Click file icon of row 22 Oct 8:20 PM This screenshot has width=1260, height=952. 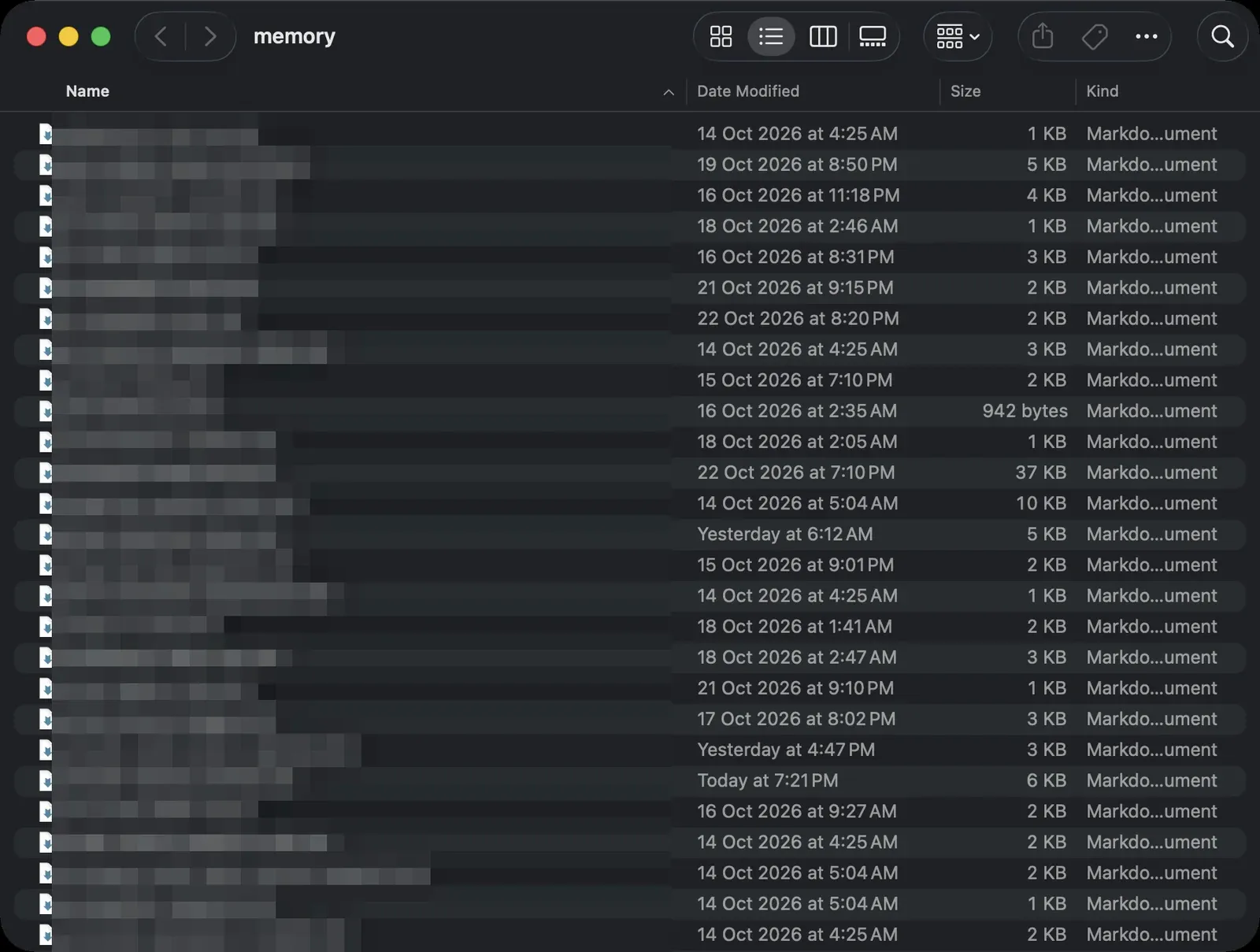[x=46, y=319]
